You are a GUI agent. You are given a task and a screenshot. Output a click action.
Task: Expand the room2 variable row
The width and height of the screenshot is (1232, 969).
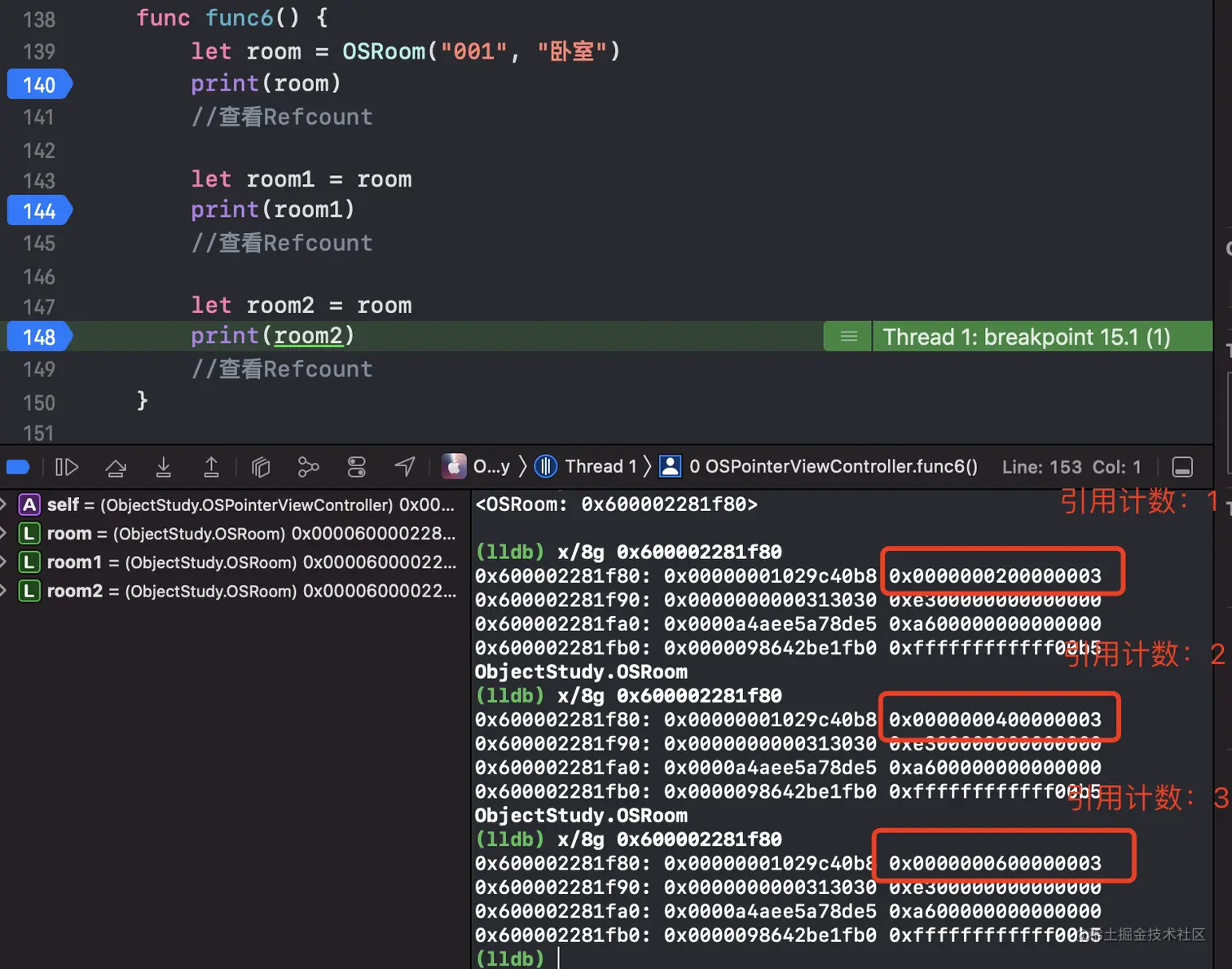point(4,591)
